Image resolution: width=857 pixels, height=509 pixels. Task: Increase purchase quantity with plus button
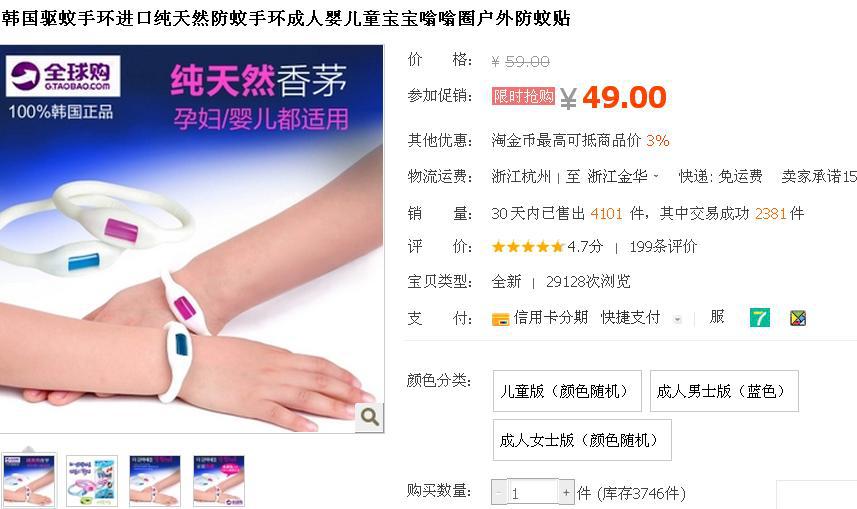[566, 493]
